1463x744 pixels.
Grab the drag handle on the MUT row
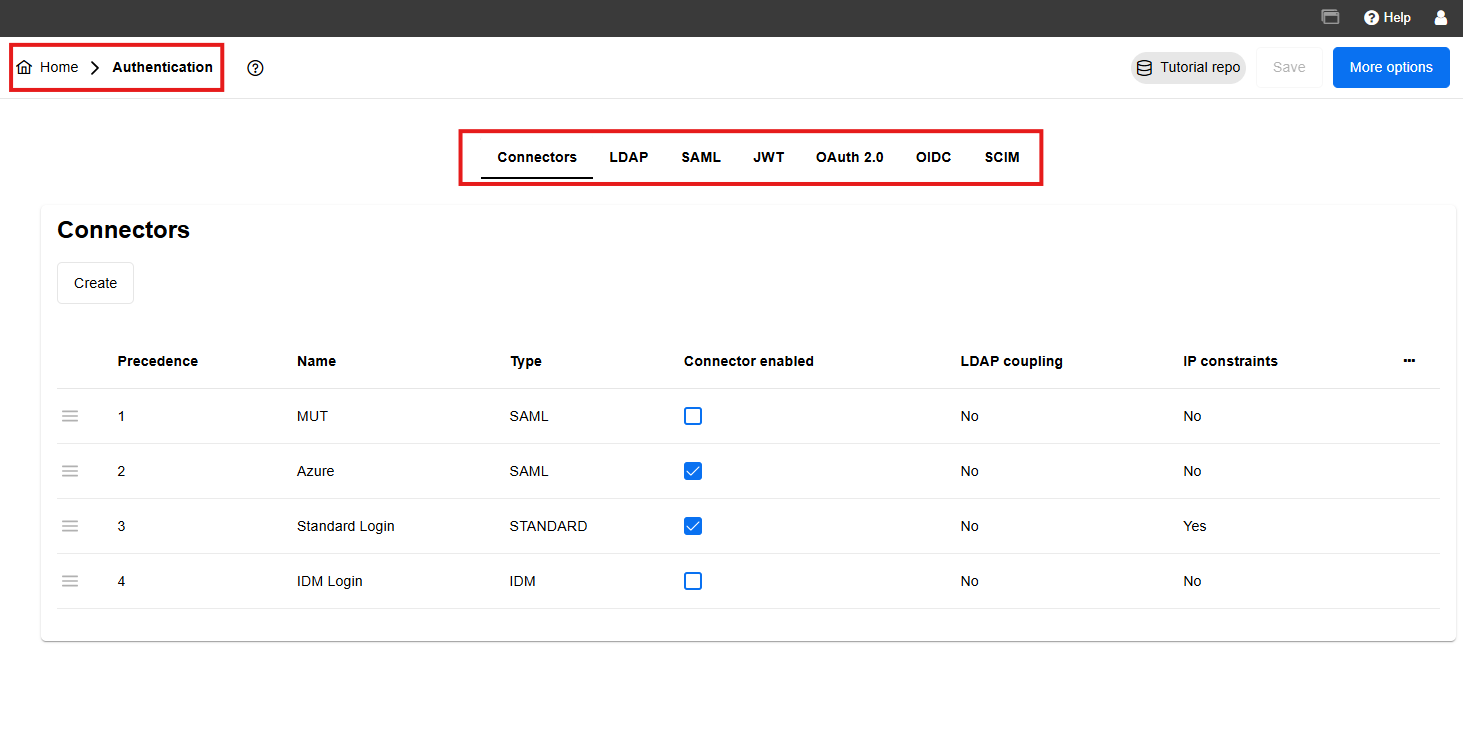click(x=70, y=416)
